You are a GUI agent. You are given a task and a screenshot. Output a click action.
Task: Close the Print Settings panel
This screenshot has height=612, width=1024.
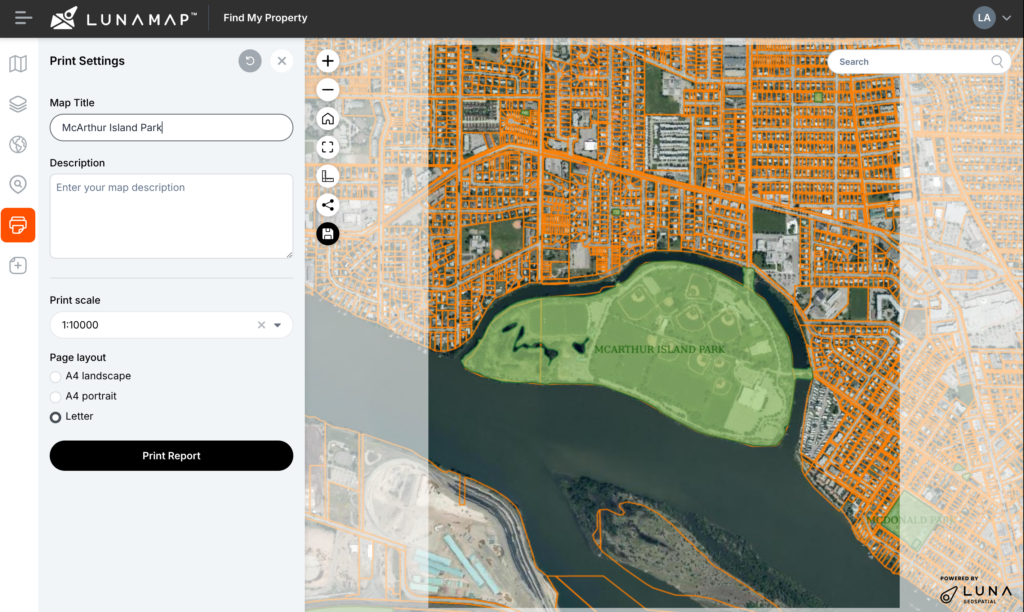click(281, 61)
